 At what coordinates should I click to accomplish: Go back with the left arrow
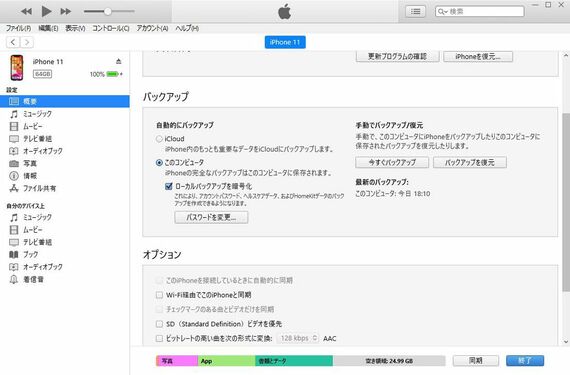13,42
